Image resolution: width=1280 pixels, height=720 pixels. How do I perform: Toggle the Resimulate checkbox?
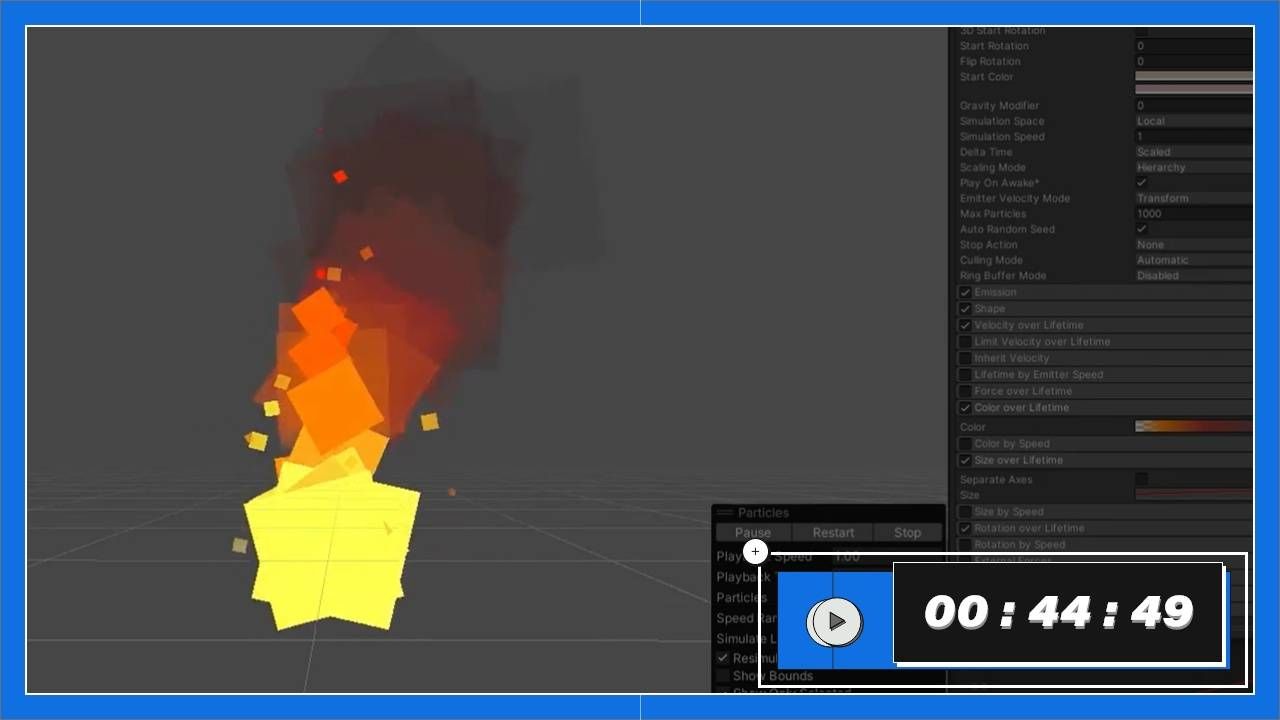pyautogui.click(x=723, y=658)
